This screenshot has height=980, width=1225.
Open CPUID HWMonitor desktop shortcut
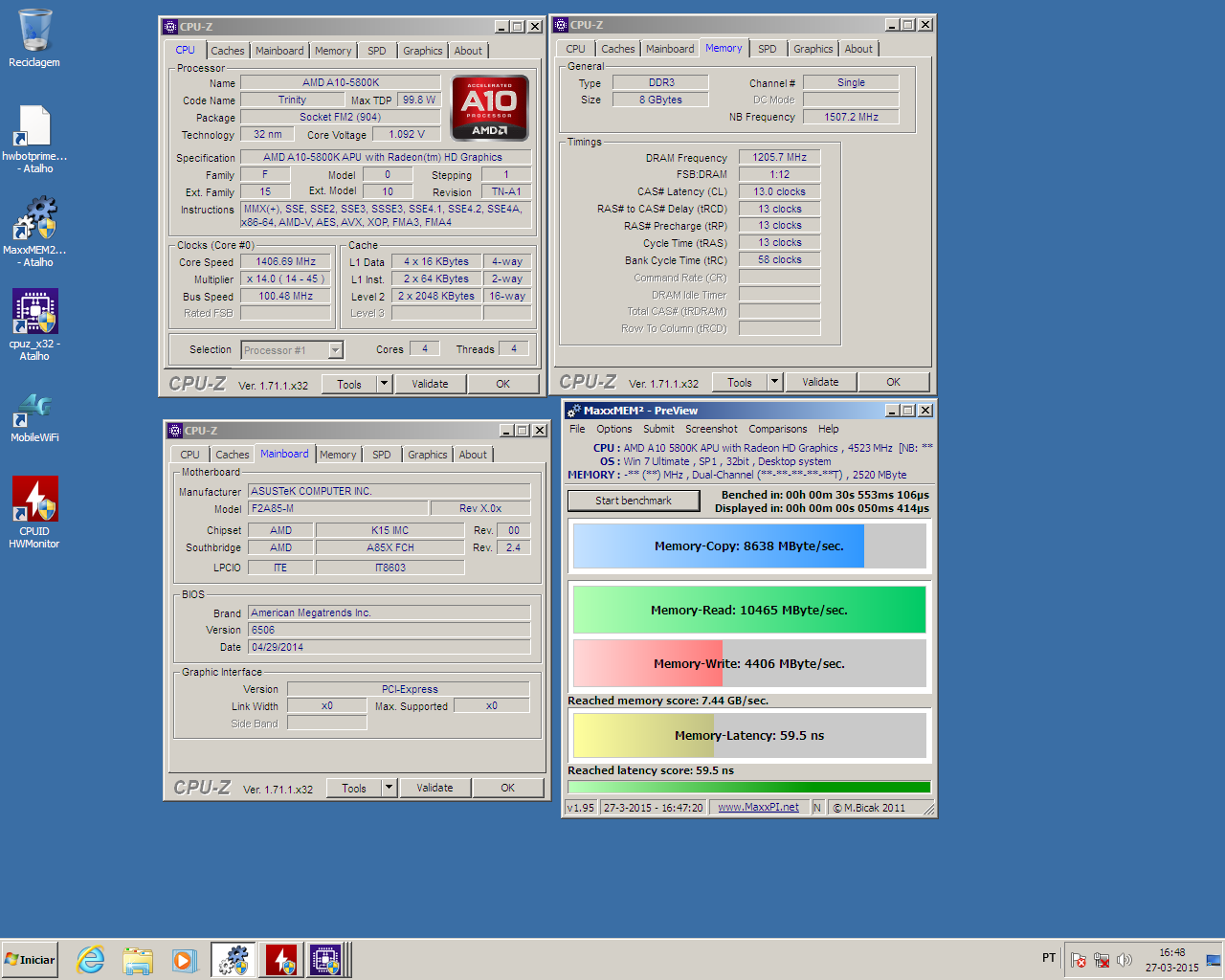[x=34, y=513]
